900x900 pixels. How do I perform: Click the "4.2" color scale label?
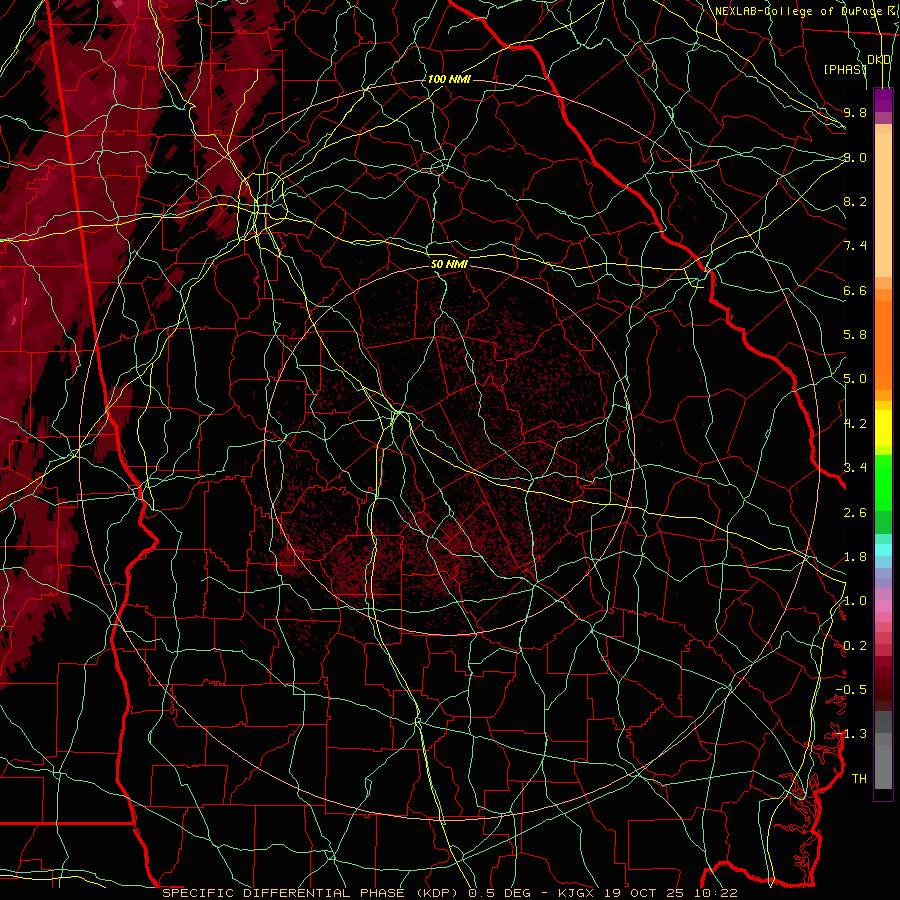[x=855, y=424]
